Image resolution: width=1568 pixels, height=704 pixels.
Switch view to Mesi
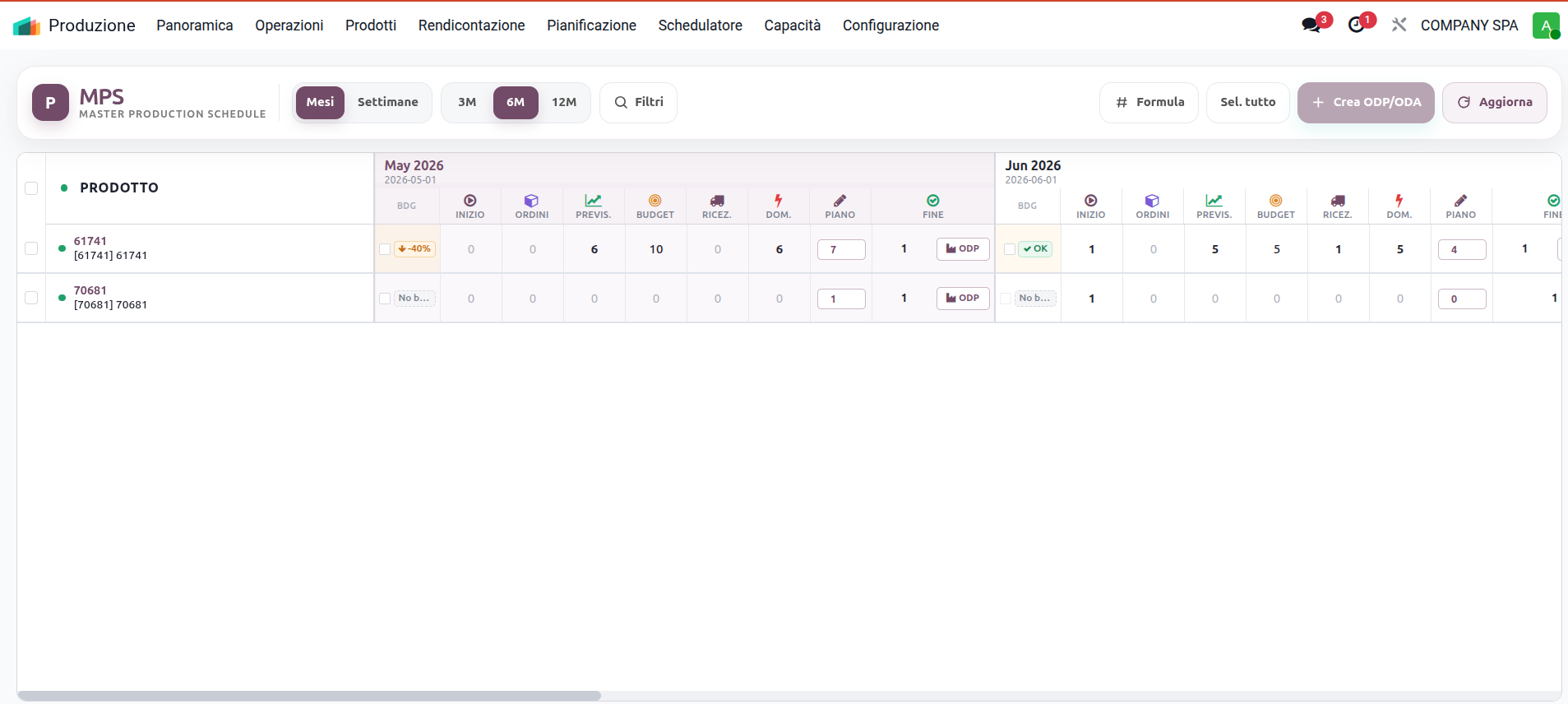coord(320,103)
